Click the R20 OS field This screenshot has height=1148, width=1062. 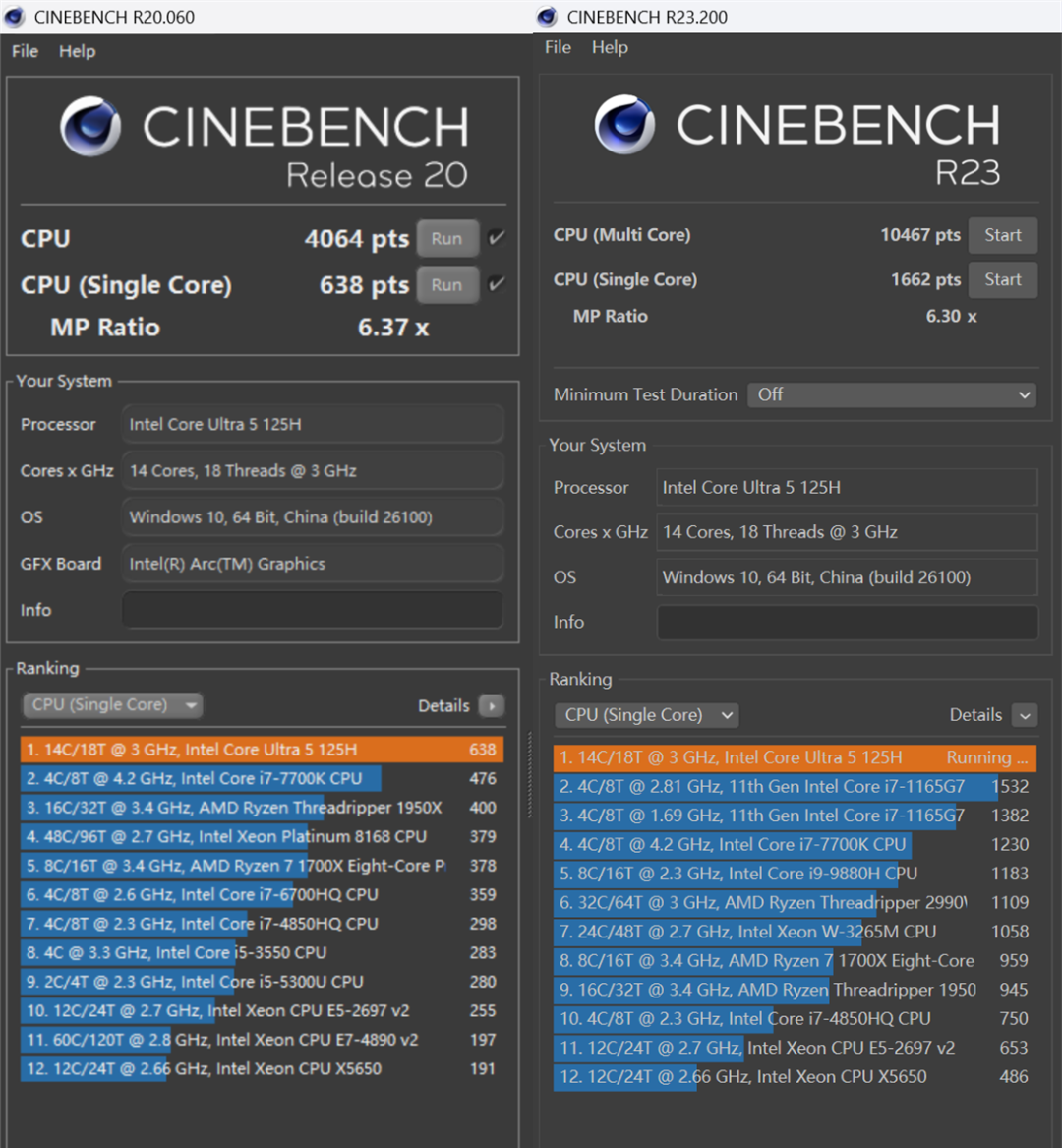[x=313, y=516]
